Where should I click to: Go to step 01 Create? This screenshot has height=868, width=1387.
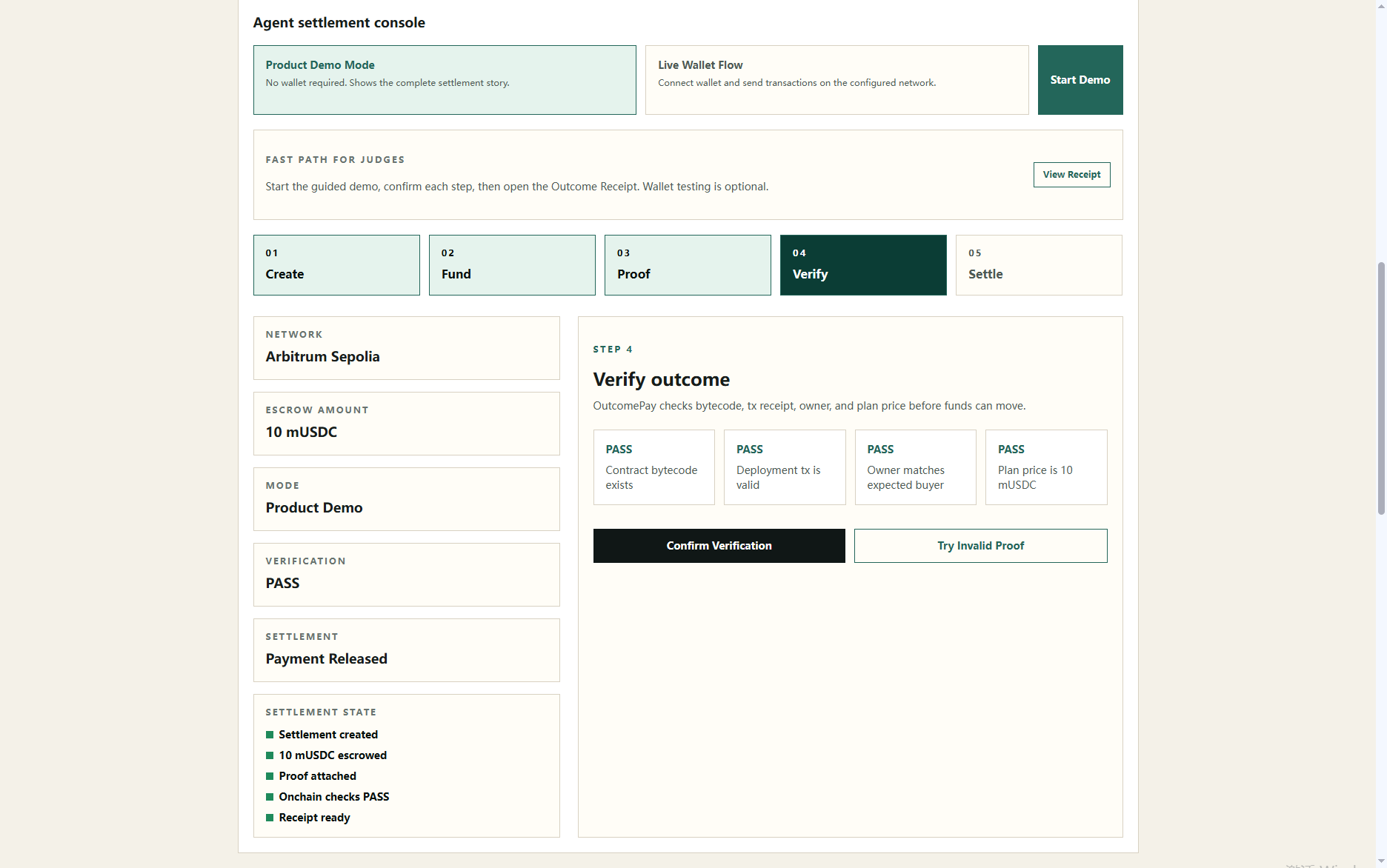click(x=336, y=265)
